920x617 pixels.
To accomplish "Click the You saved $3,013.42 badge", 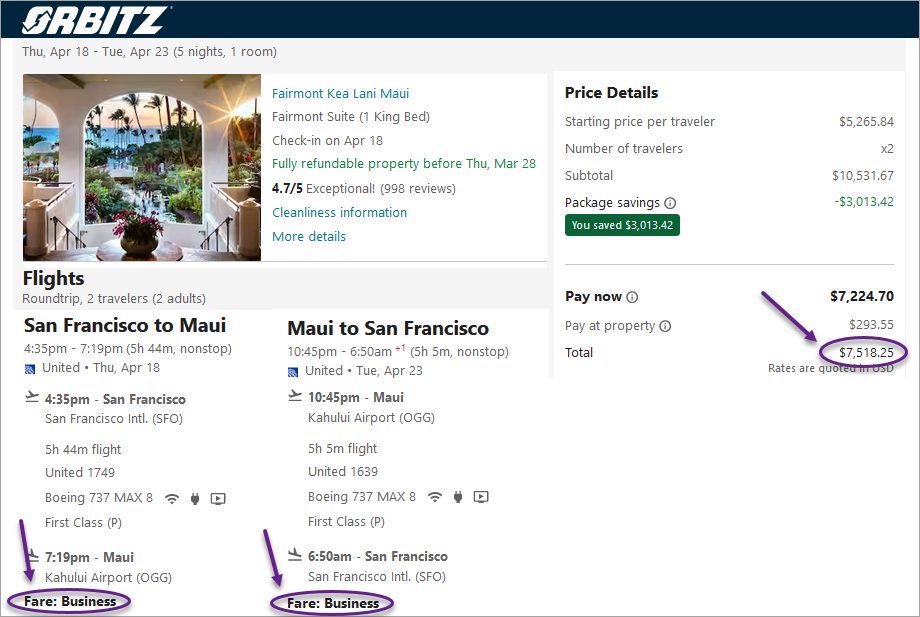I will tap(622, 225).
